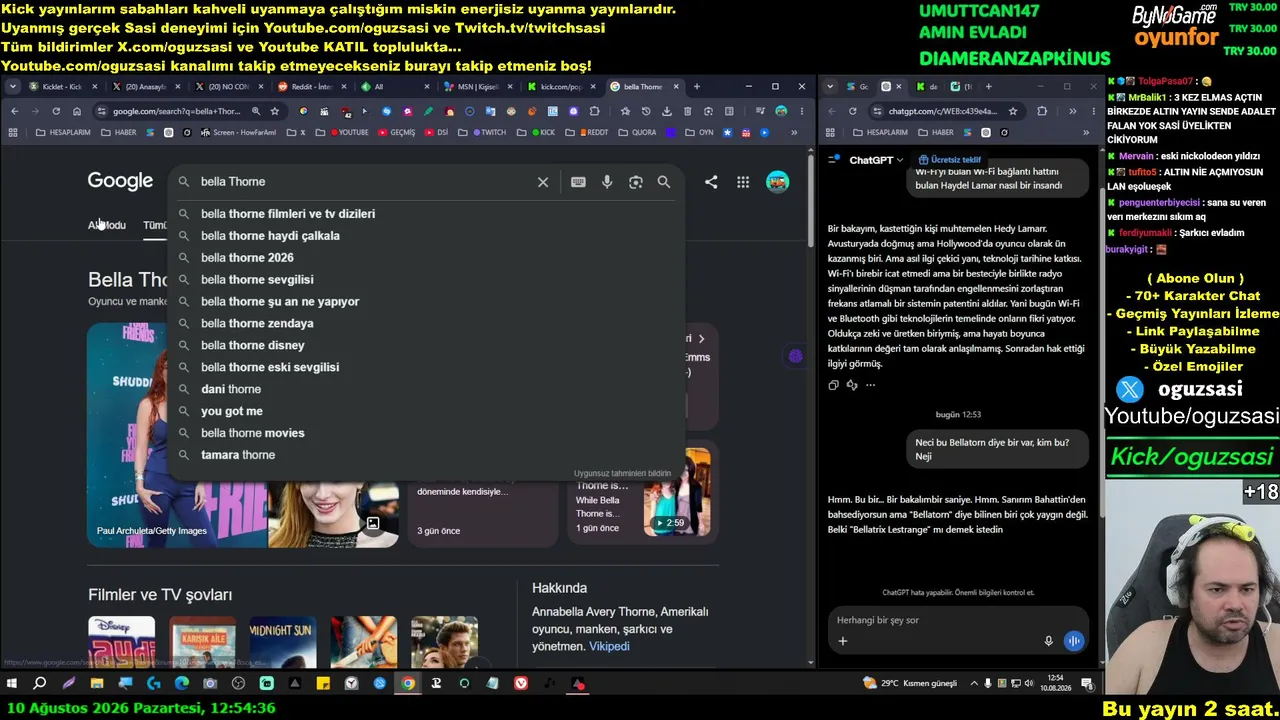Dictate with the ChatGPT microphone icon
Screen dimensions: 1280x720
(1049, 641)
